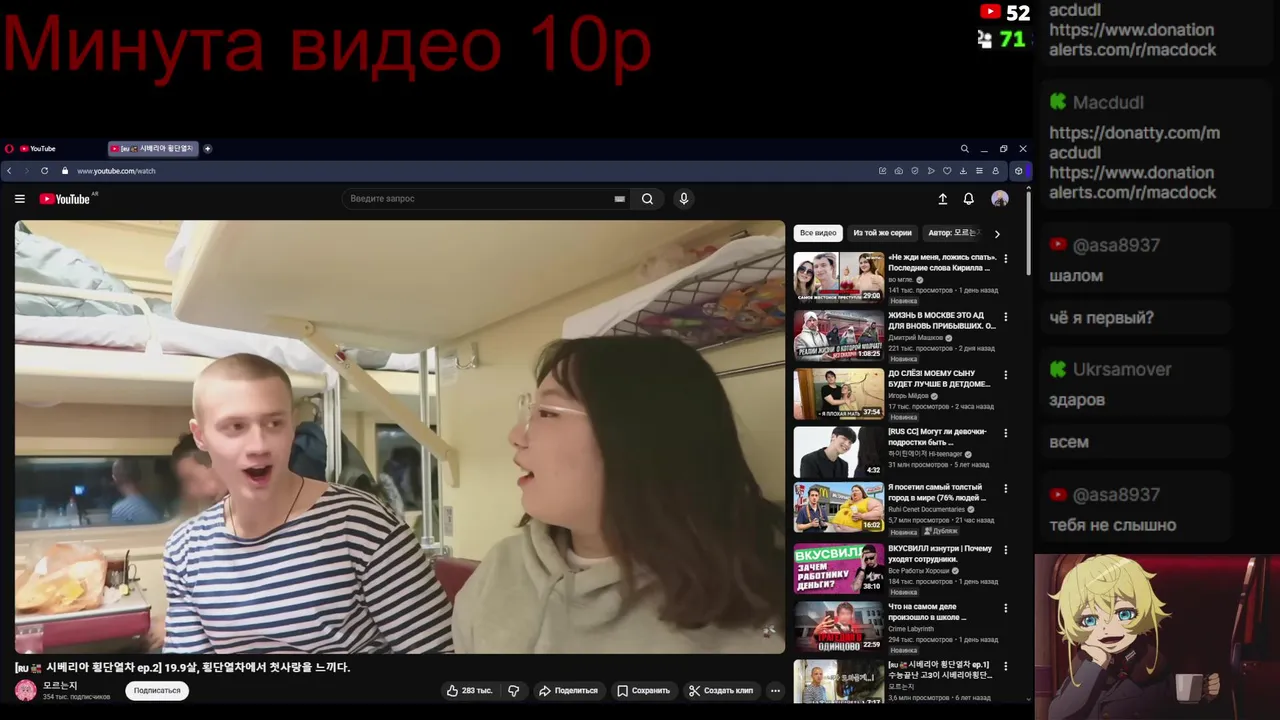
Task: Reload the page with the refresh icon
Action: pos(44,171)
